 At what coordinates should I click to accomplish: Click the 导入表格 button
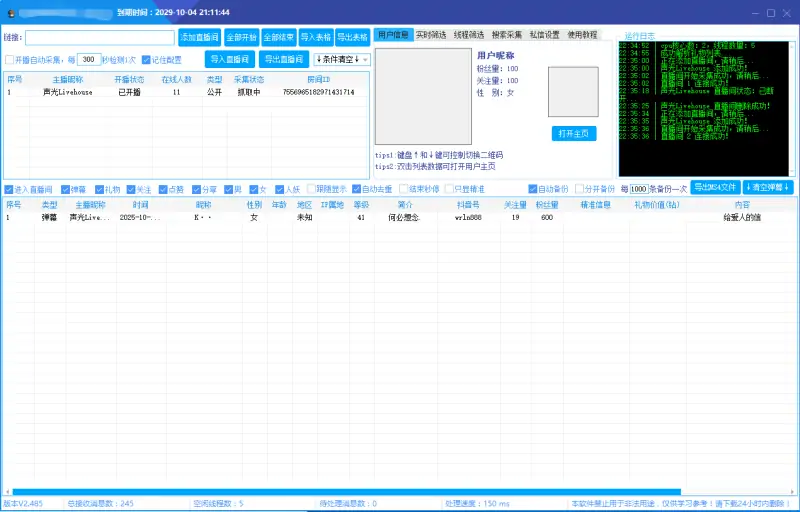point(314,37)
